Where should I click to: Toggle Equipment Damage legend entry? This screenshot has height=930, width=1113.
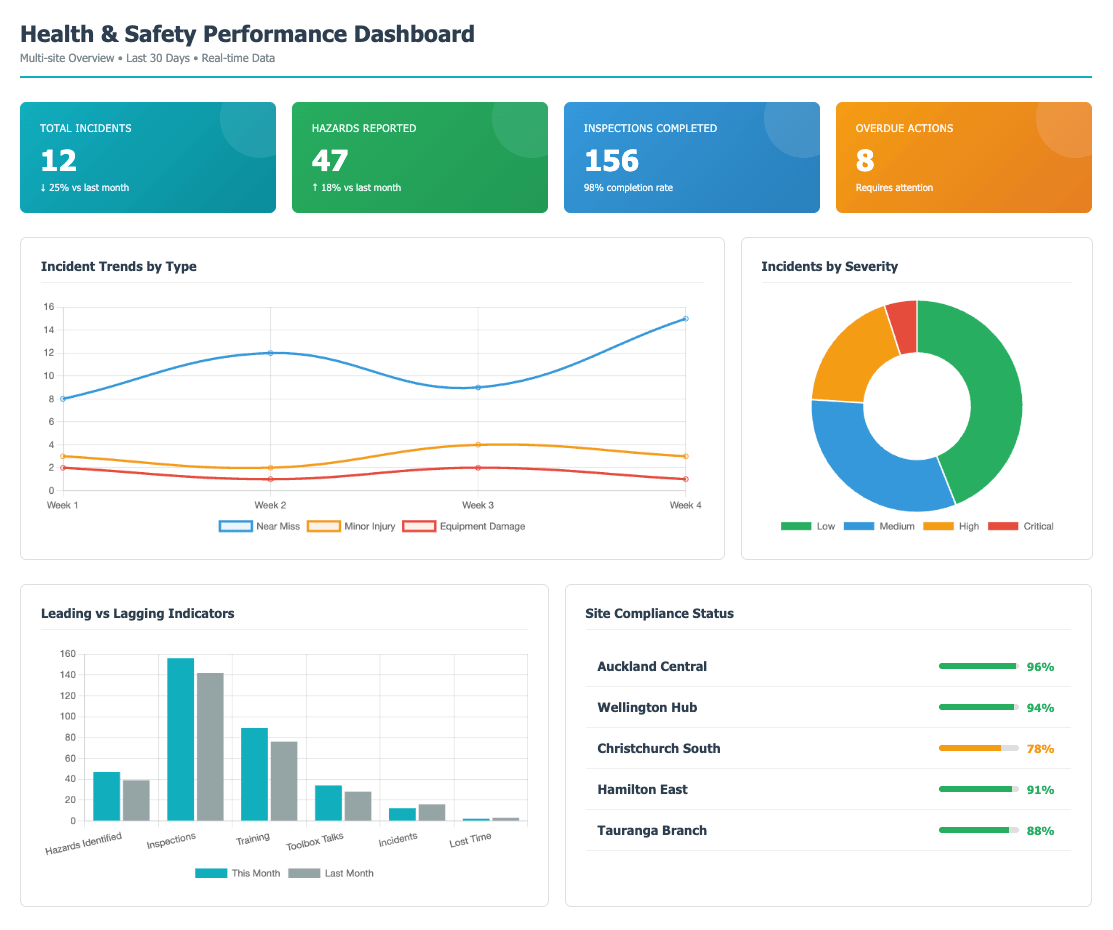pos(463,526)
